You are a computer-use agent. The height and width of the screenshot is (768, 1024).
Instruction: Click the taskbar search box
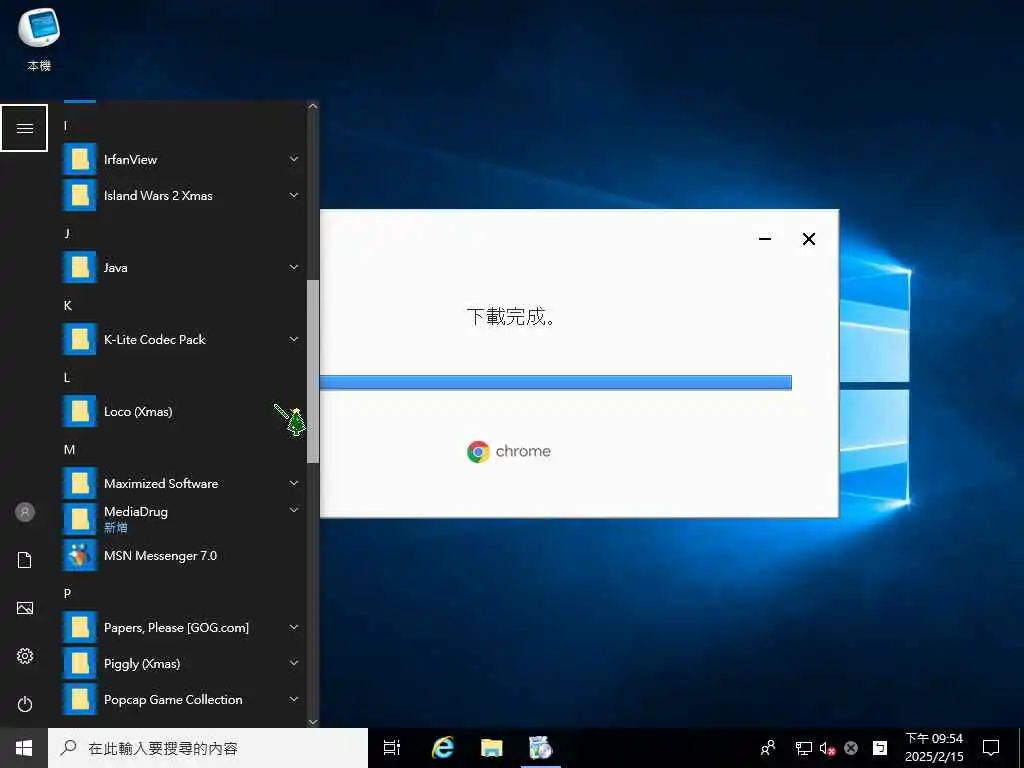pos(208,748)
